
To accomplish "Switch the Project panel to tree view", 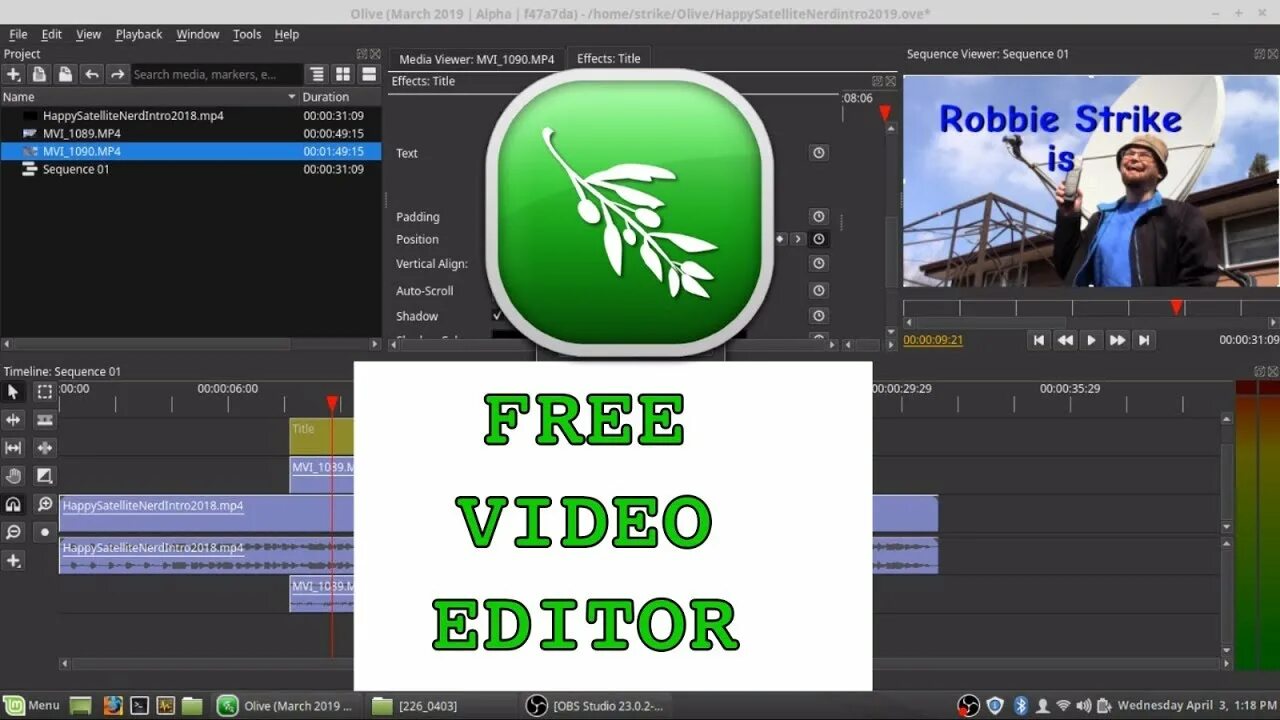I will [x=317, y=74].
